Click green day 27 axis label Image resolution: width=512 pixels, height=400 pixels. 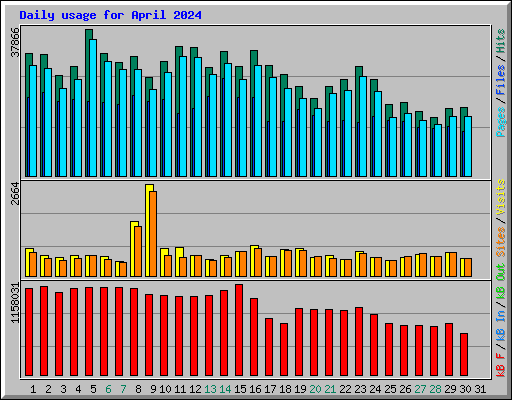coord(420,389)
